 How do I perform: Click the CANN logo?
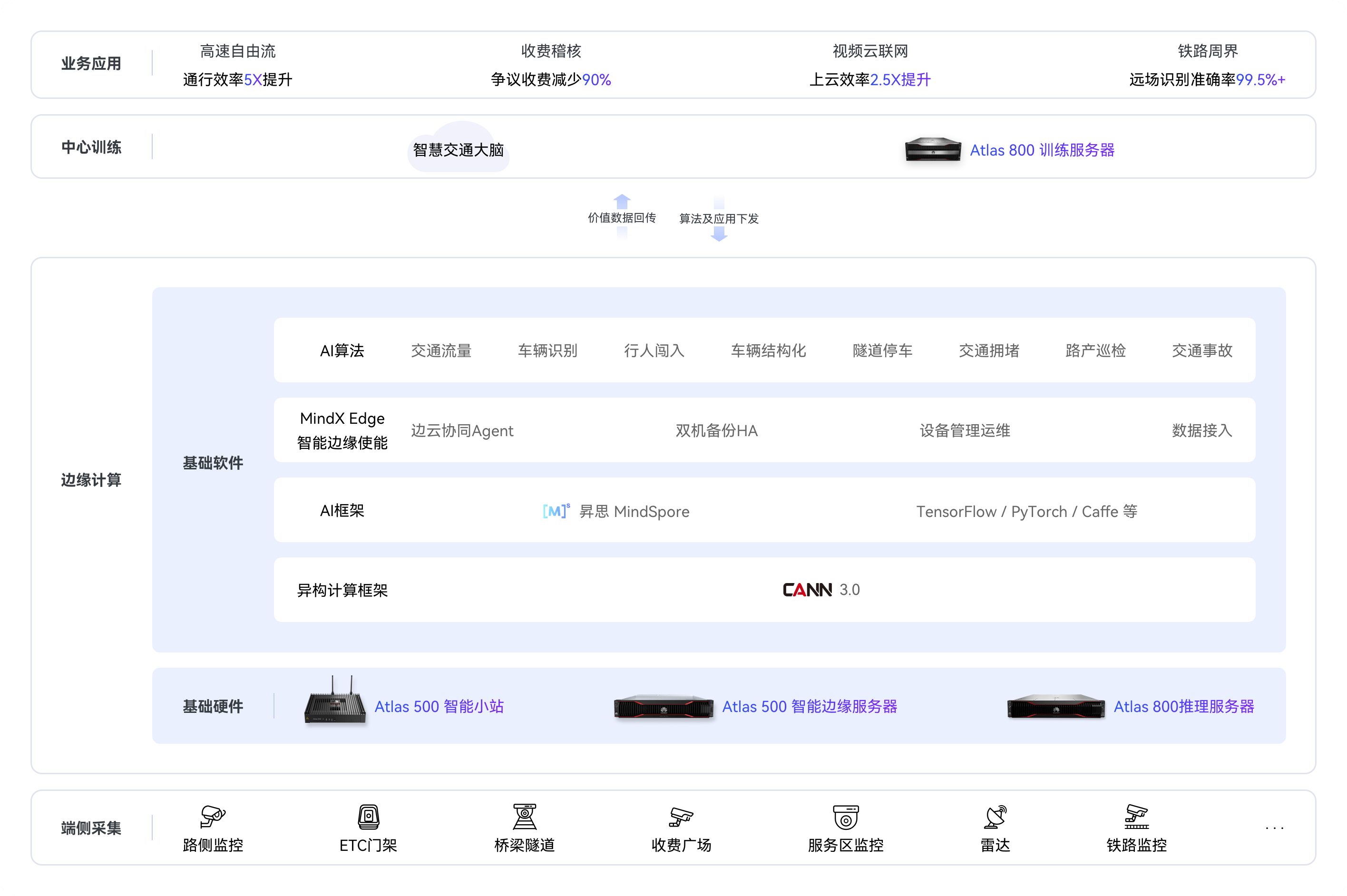[807, 590]
